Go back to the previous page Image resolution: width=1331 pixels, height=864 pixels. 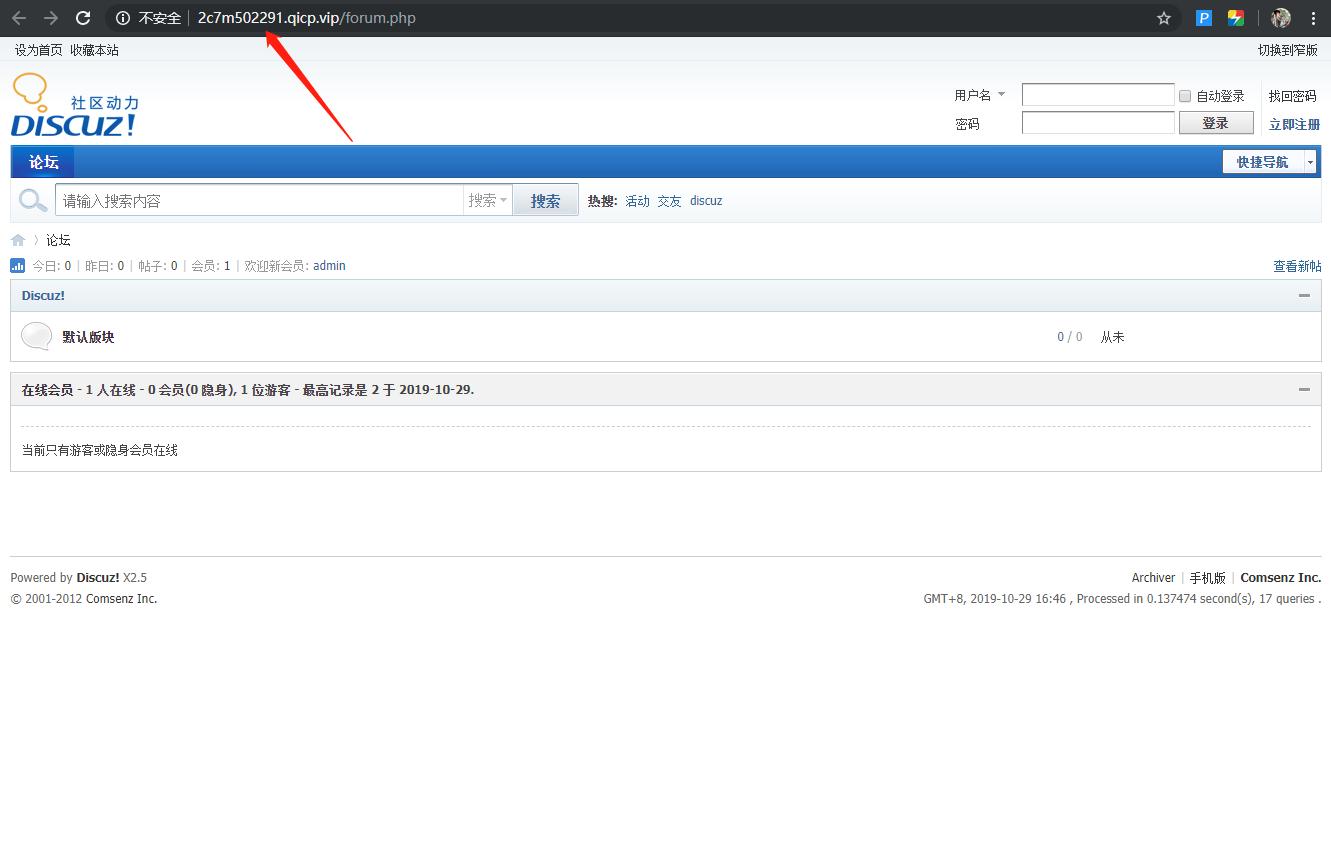tap(19, 18)
